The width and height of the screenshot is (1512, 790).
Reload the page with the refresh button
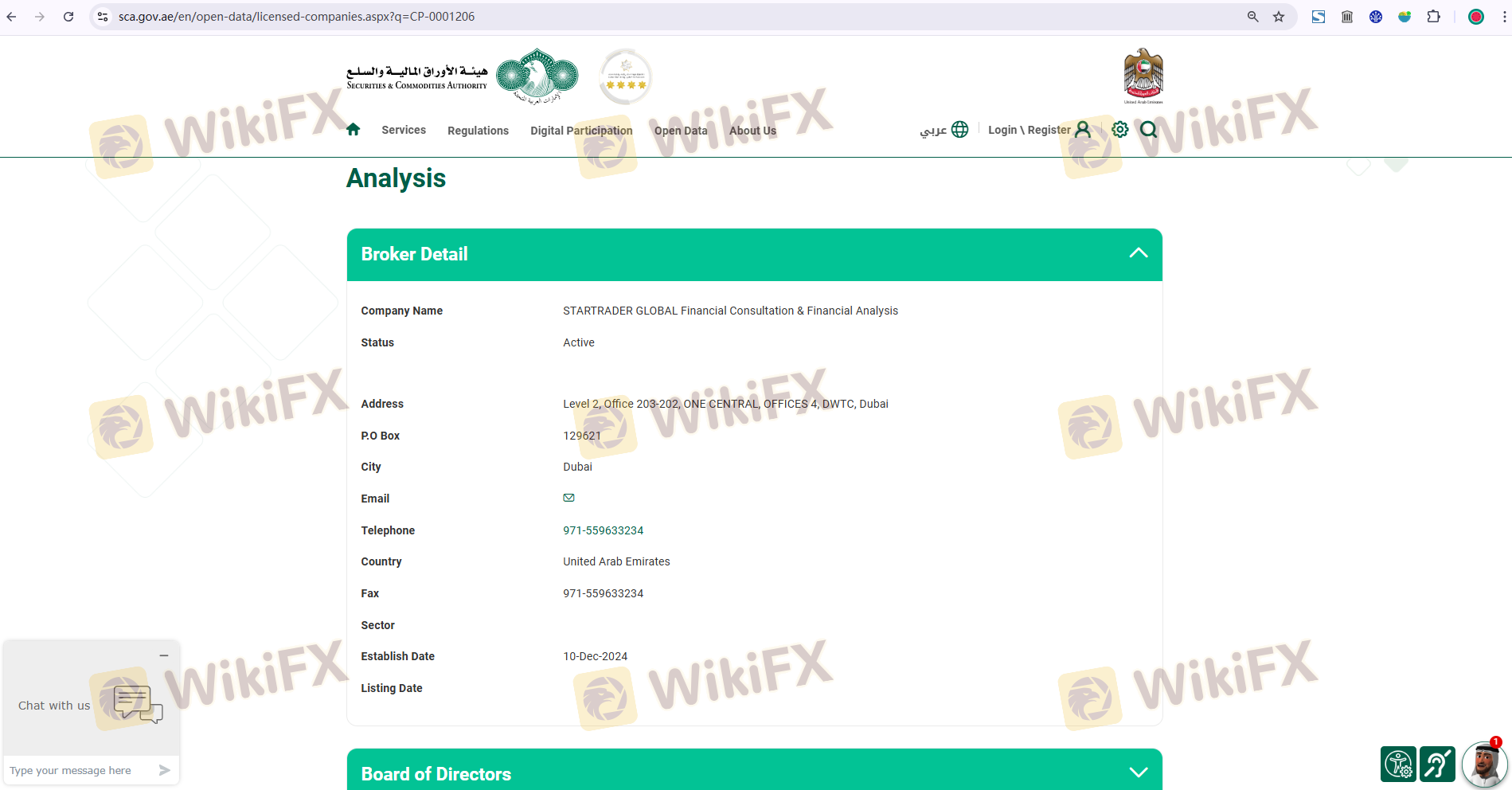click(x=68, y=17)
